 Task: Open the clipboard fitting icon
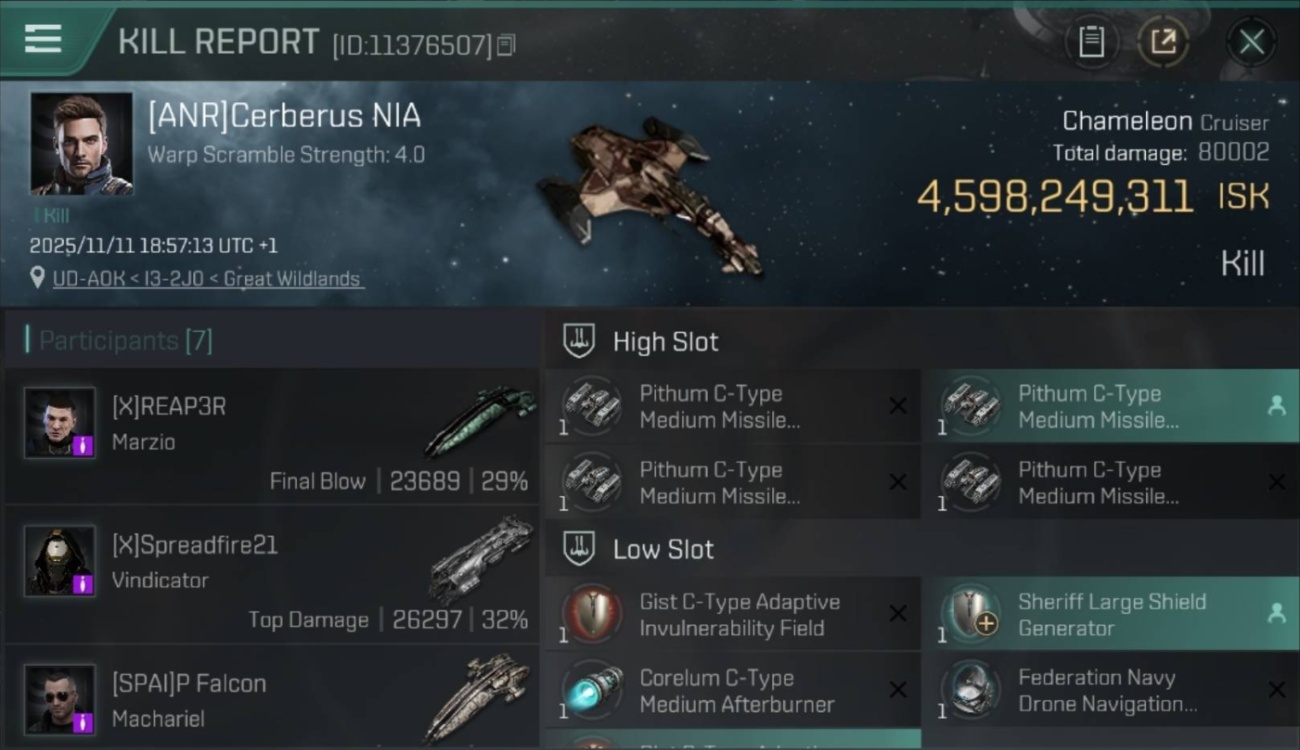click(1091, 42)
